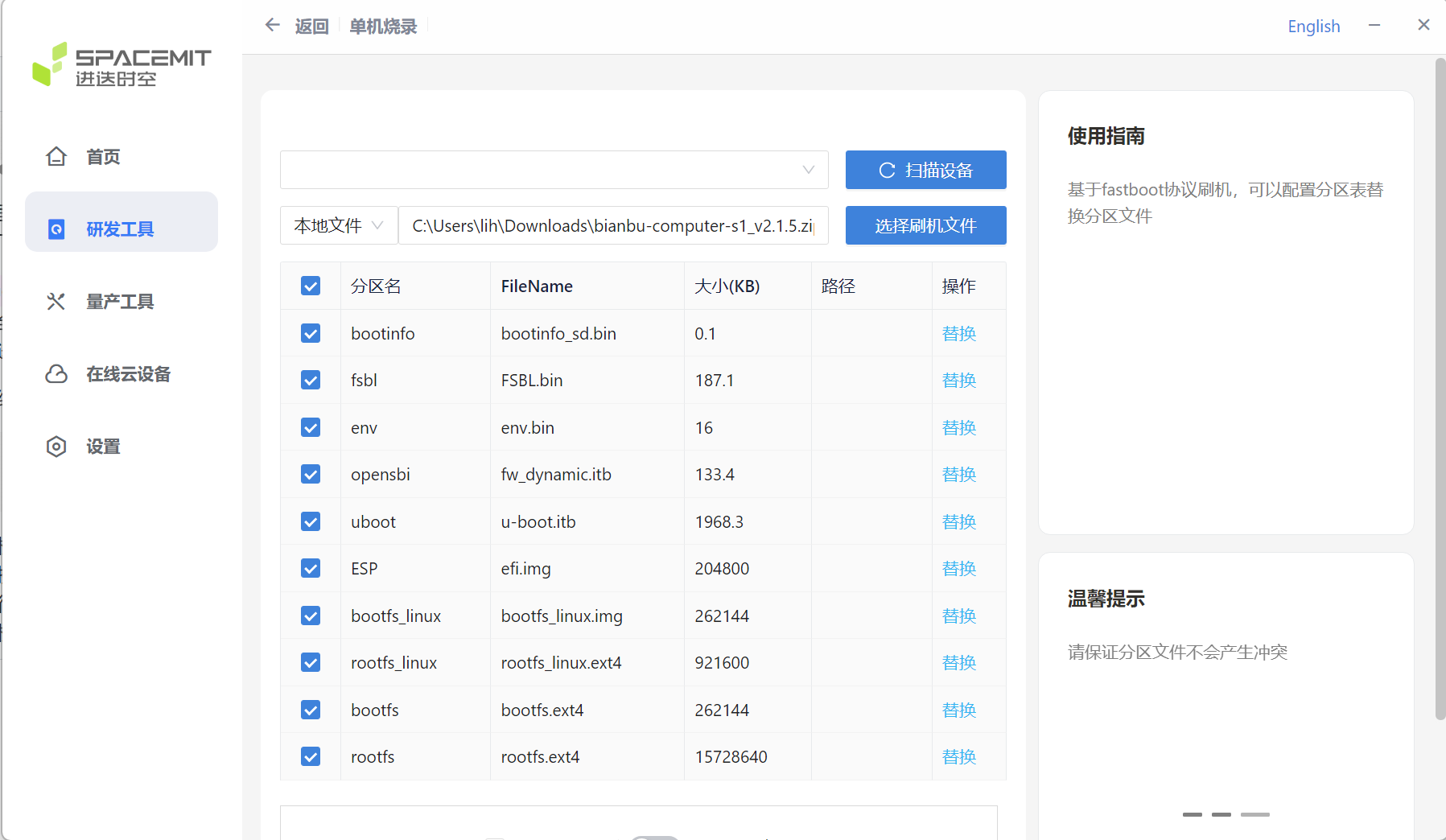Switch language to English
This screenshot has height=840, width=1446.
tap(1314, 26)
